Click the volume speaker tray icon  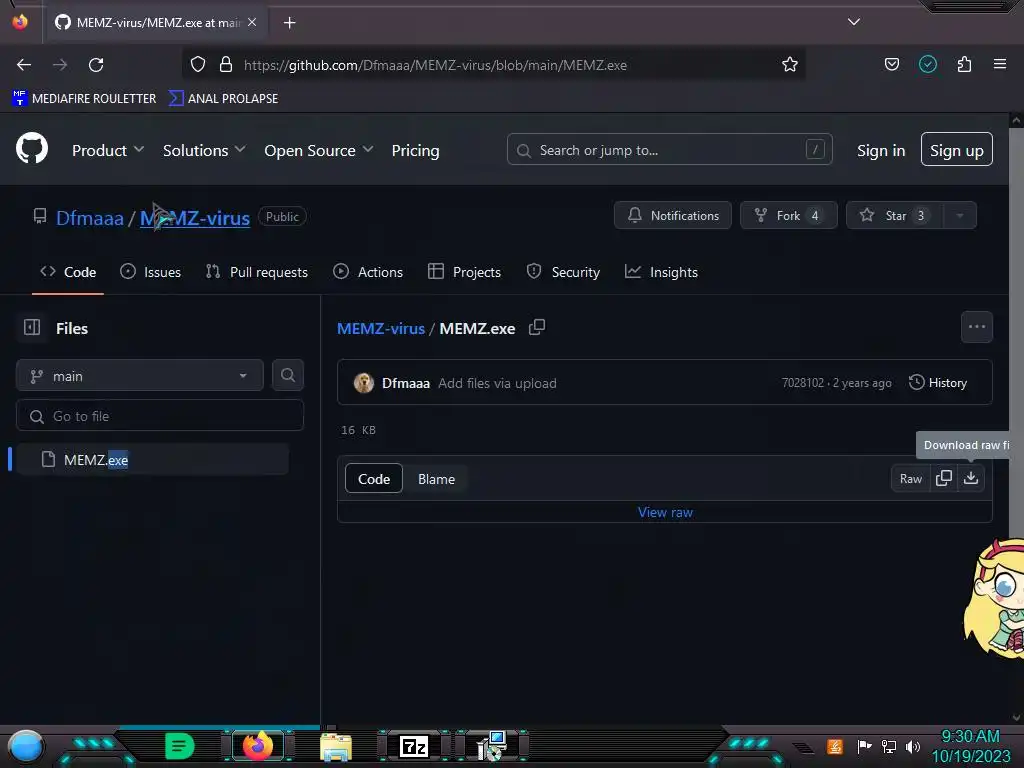pyautogui.click(x=913, y=746)
